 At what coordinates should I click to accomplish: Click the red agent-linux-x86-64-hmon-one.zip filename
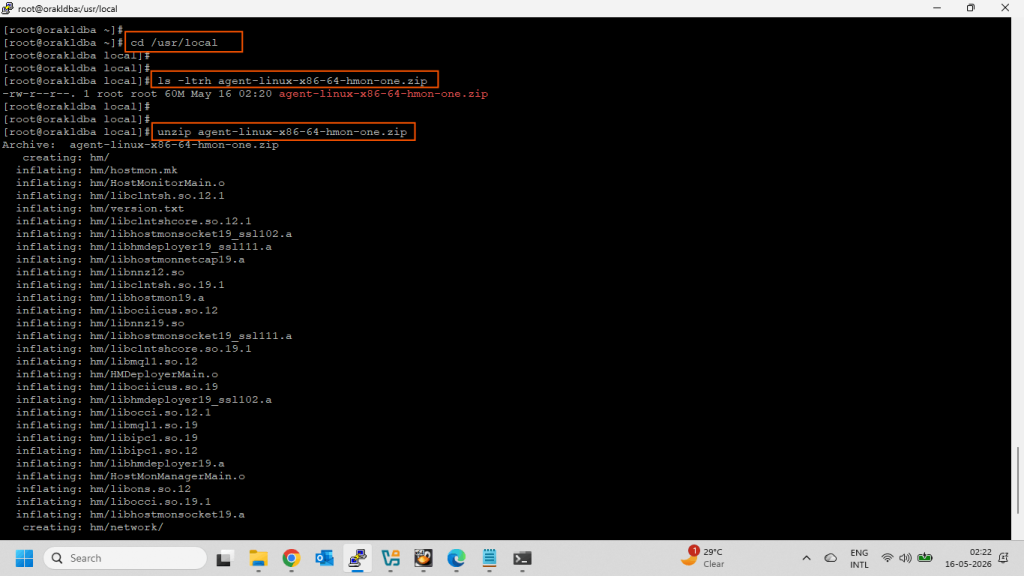click(383, 94)
